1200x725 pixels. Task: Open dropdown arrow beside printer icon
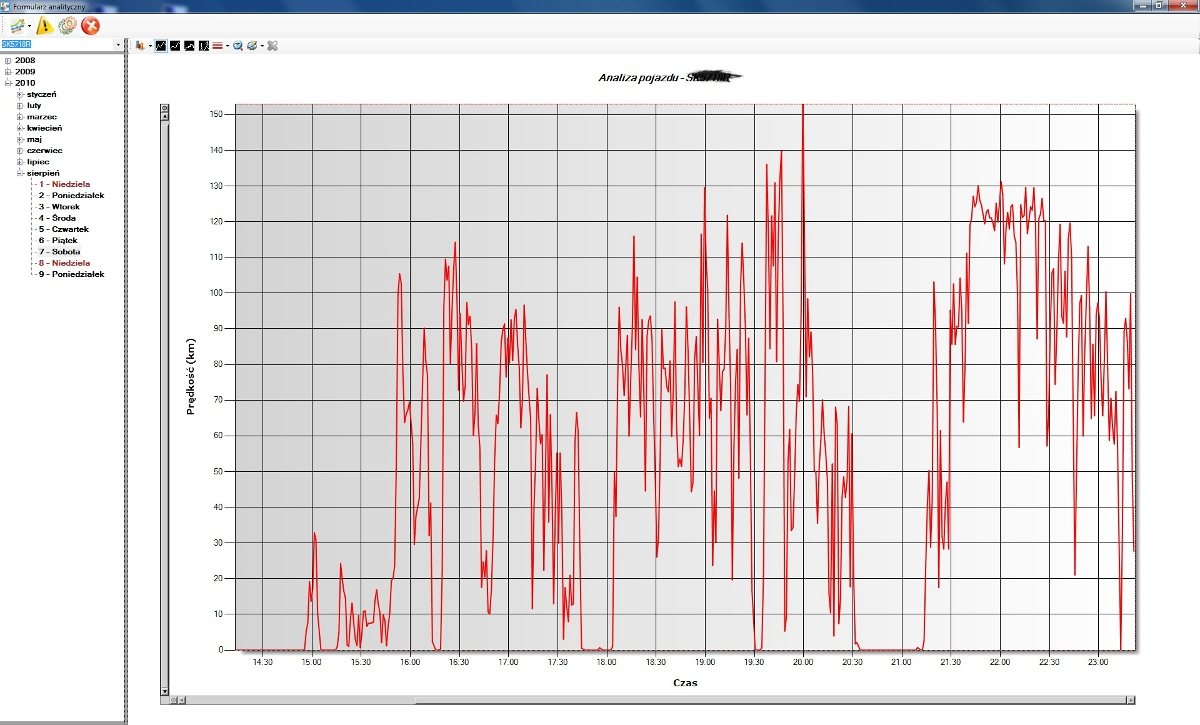[262, 45]
